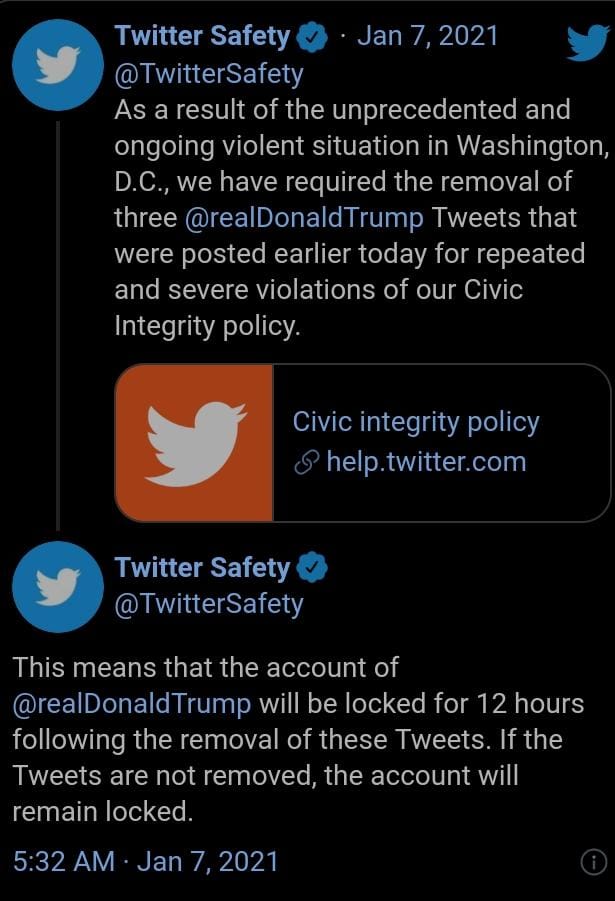This screenshot has width=615, height=901.
Task: Click the Twitter bird logo at top right
Action: click(x=587, y=42)
